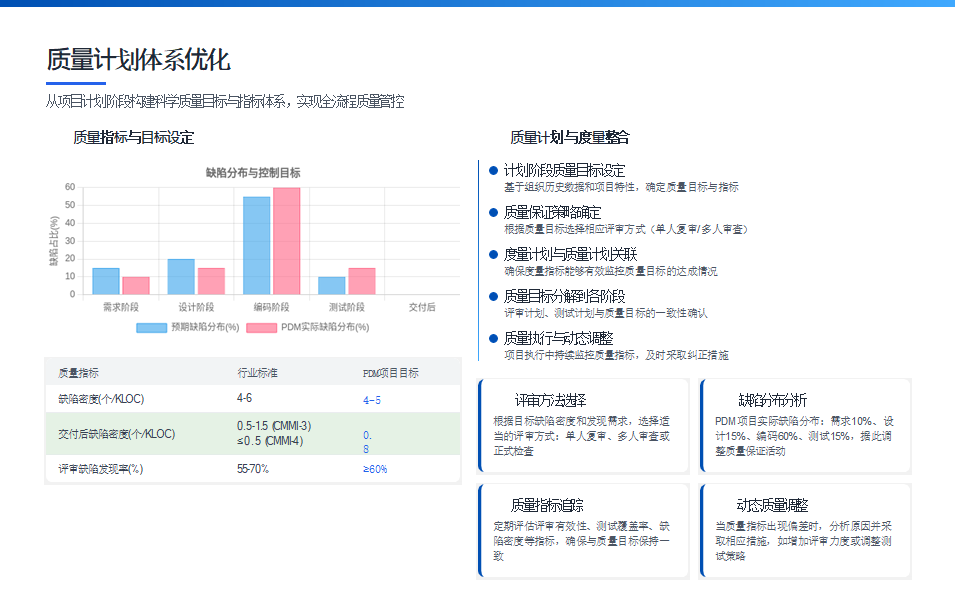Select the blue ≥60% target value
The image size is (955, 594).
pos(375,469)
